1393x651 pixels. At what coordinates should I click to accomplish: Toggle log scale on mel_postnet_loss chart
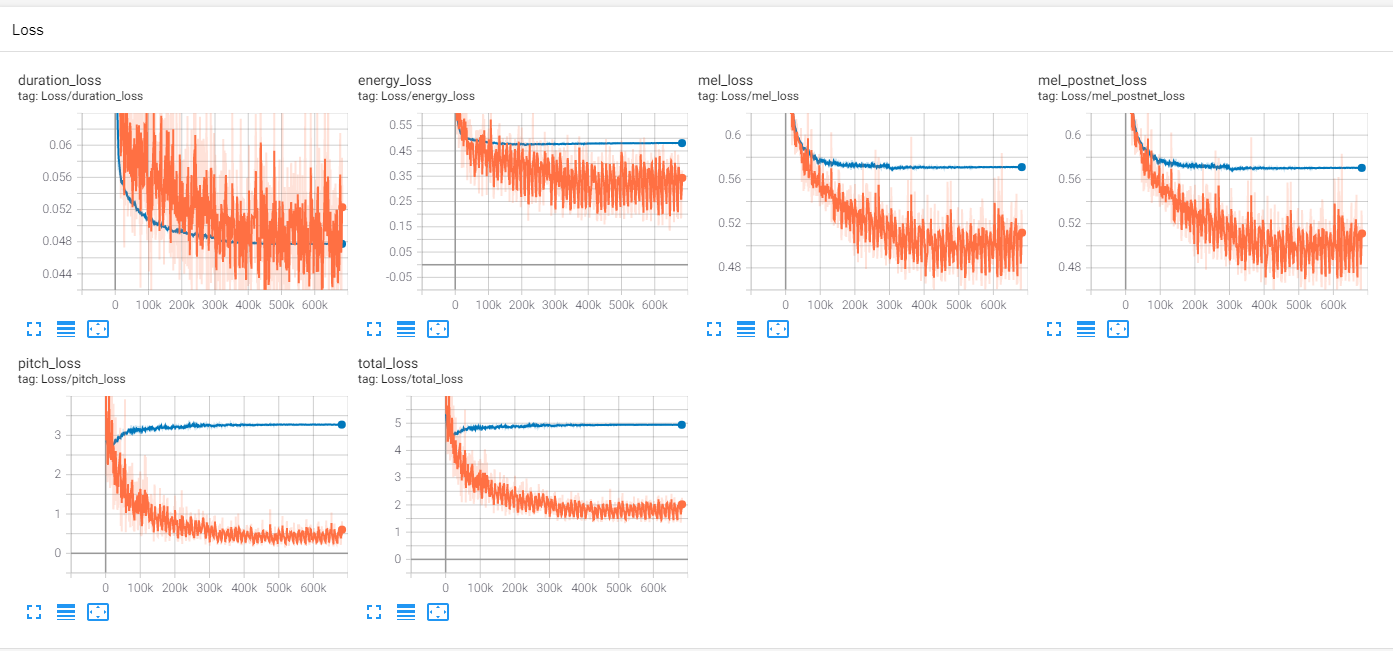click(1086, 329)
